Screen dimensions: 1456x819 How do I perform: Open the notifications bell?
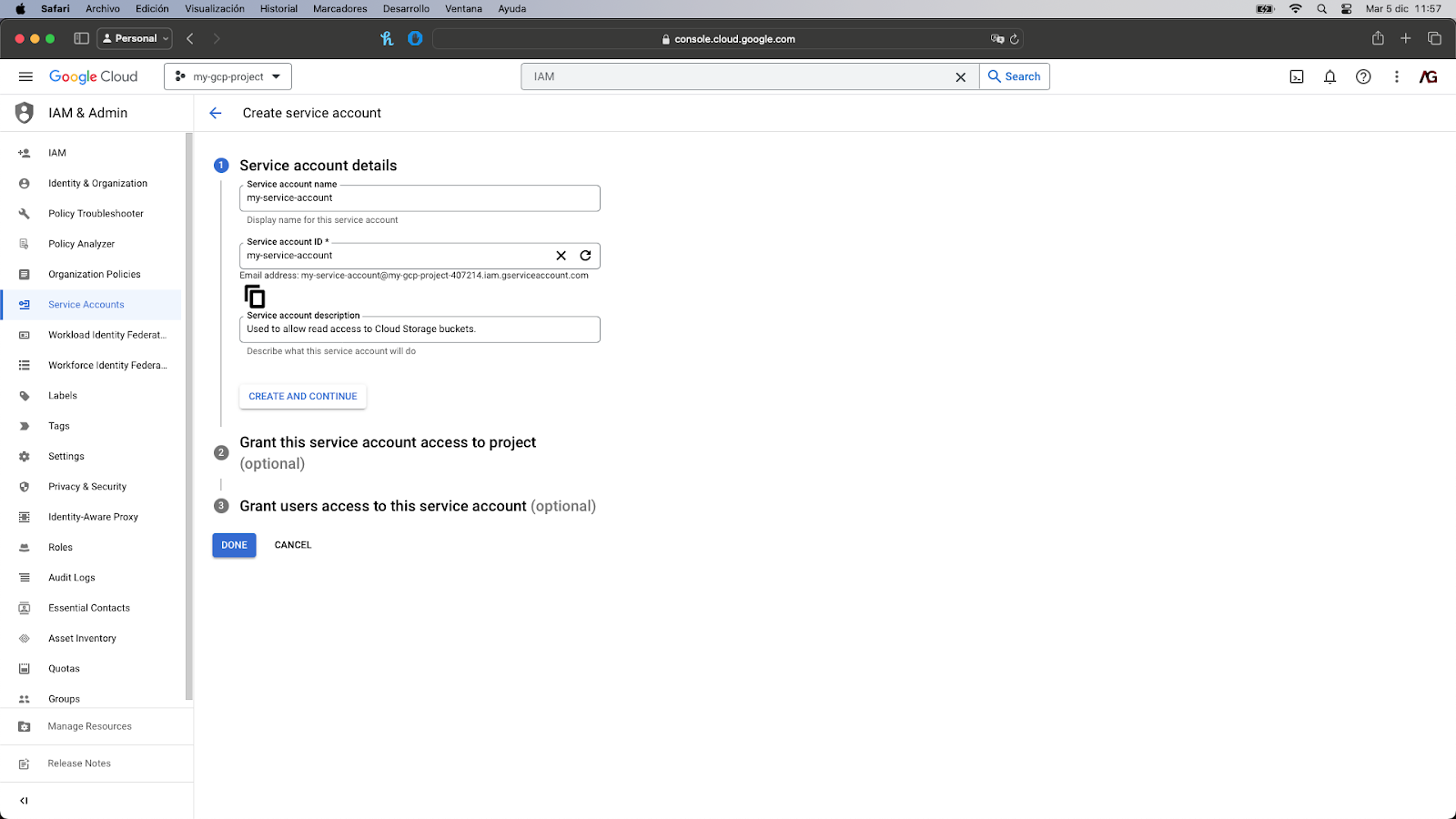(1330, 76)
